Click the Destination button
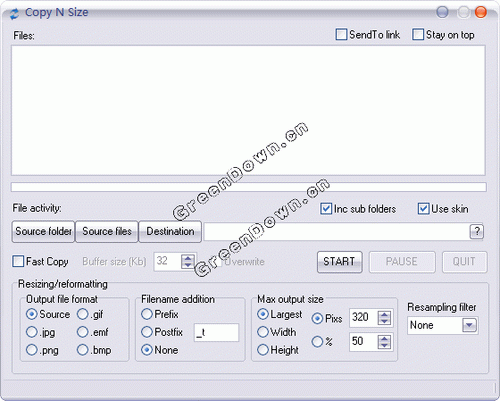This screenshot has height=401, width=500. tap(170, 231)
